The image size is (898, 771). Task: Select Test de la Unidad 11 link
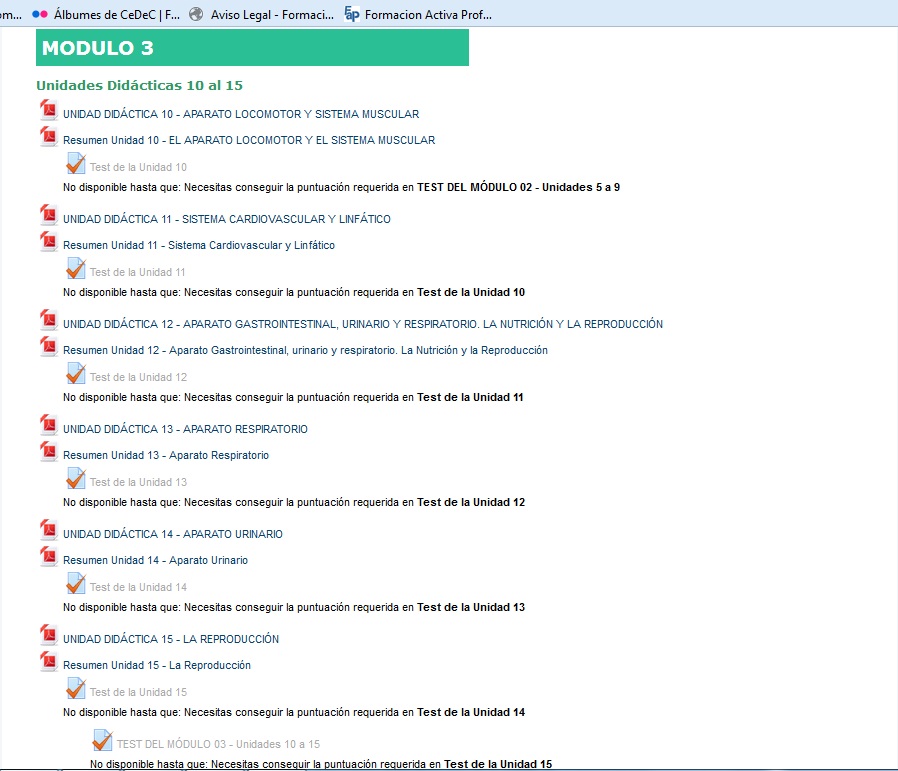[x=137, y=272]
